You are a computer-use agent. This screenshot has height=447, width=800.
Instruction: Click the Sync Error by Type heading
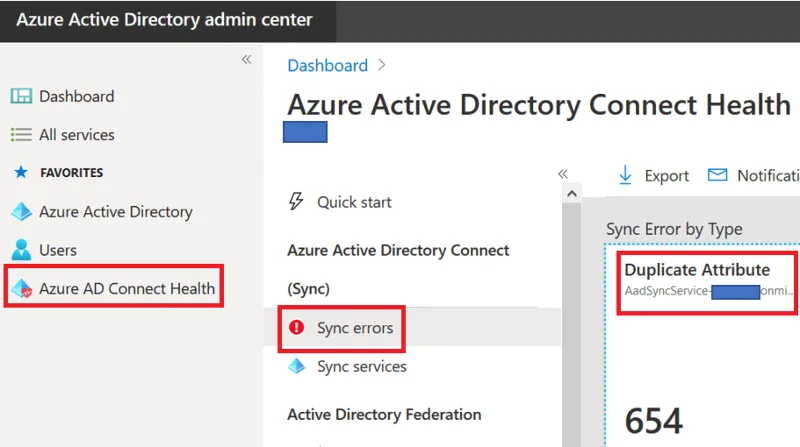point(674,229)
